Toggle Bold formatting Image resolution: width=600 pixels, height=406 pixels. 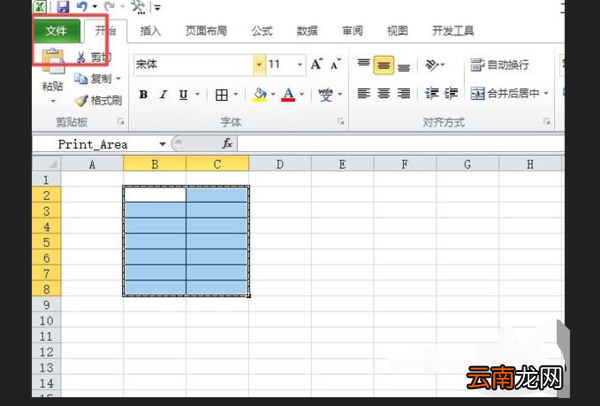pyautogui.click(x=143, y=94)
